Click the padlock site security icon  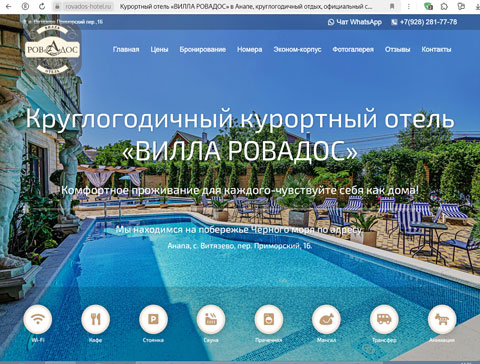coord(57,6)
